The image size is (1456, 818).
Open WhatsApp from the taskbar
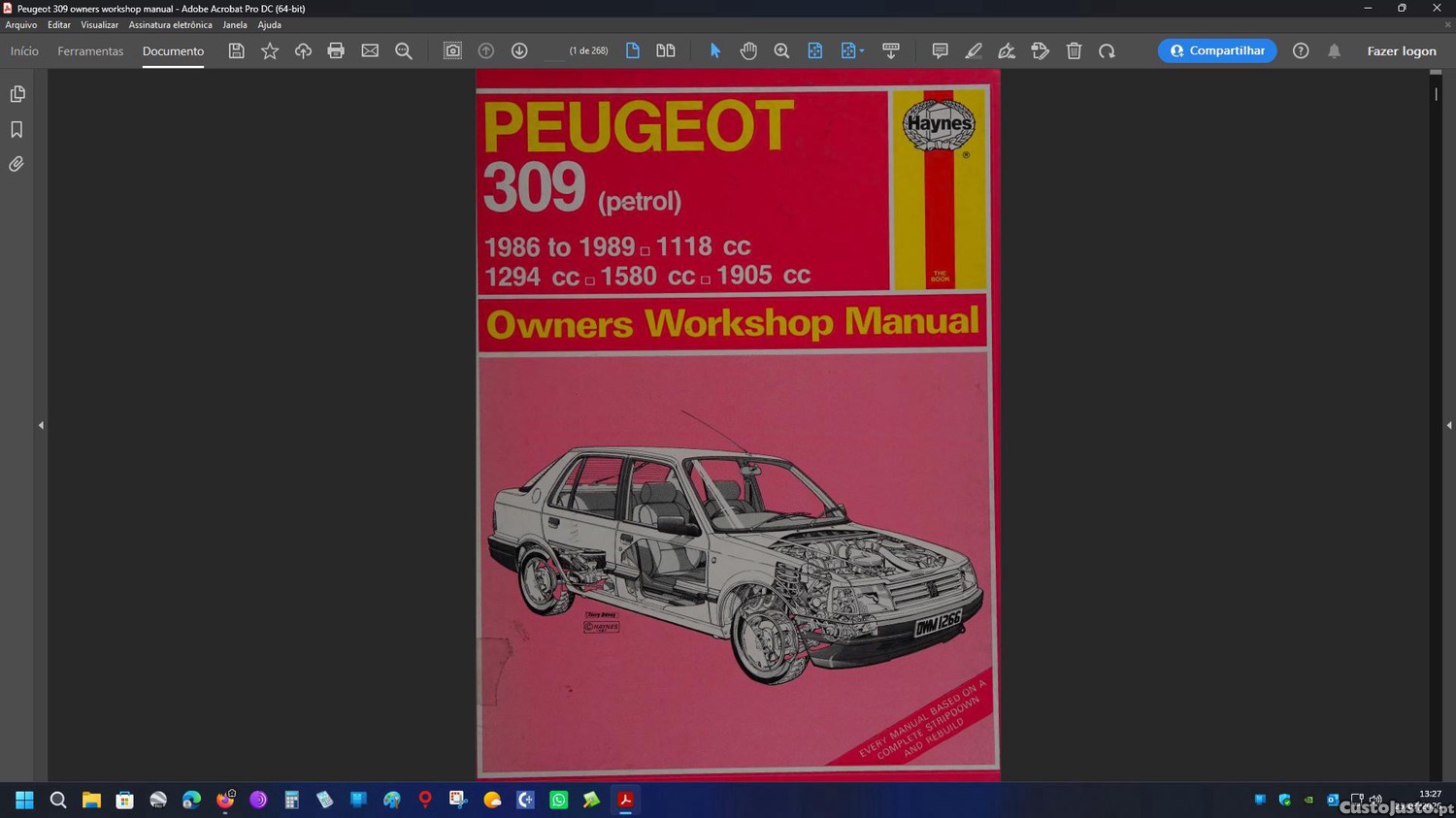559,800
